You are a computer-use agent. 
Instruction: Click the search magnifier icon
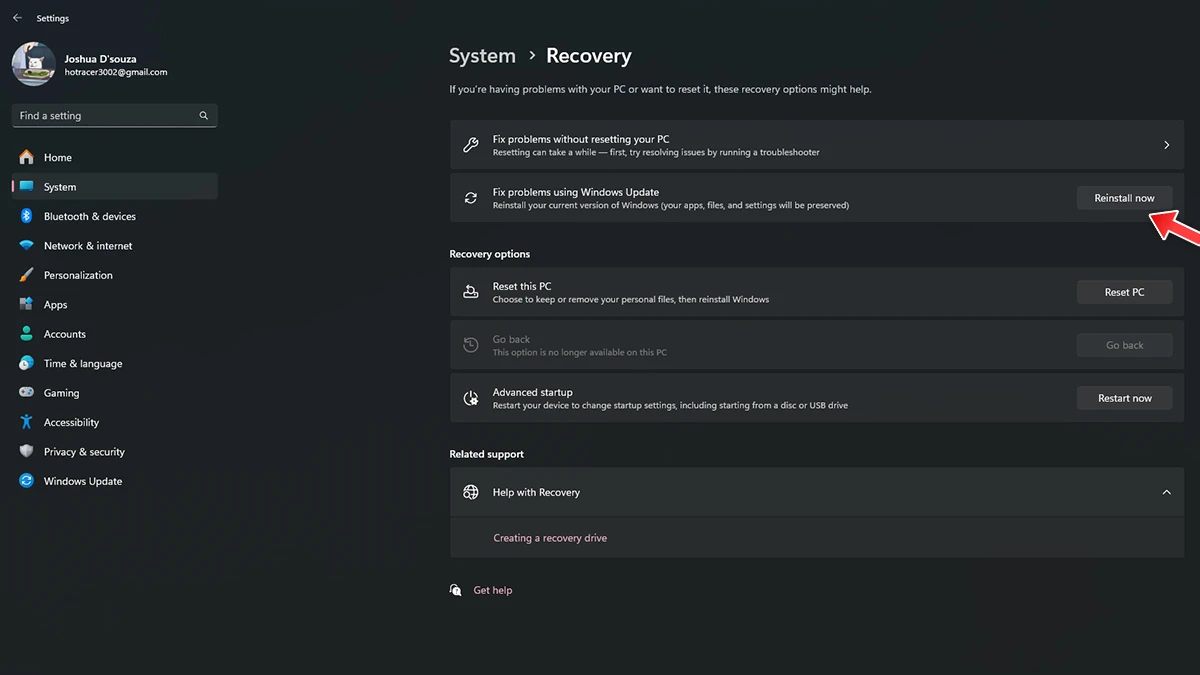coord(203,116)
